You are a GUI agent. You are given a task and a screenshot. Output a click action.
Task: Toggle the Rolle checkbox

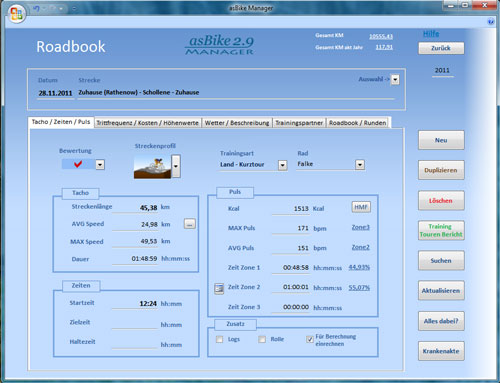262,339
